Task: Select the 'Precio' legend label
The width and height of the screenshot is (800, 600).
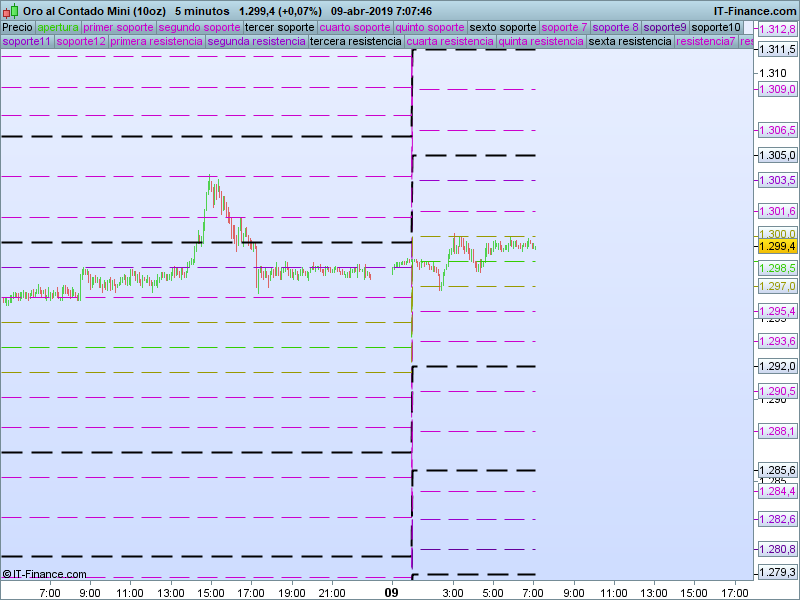Action: tap(17, 27)
